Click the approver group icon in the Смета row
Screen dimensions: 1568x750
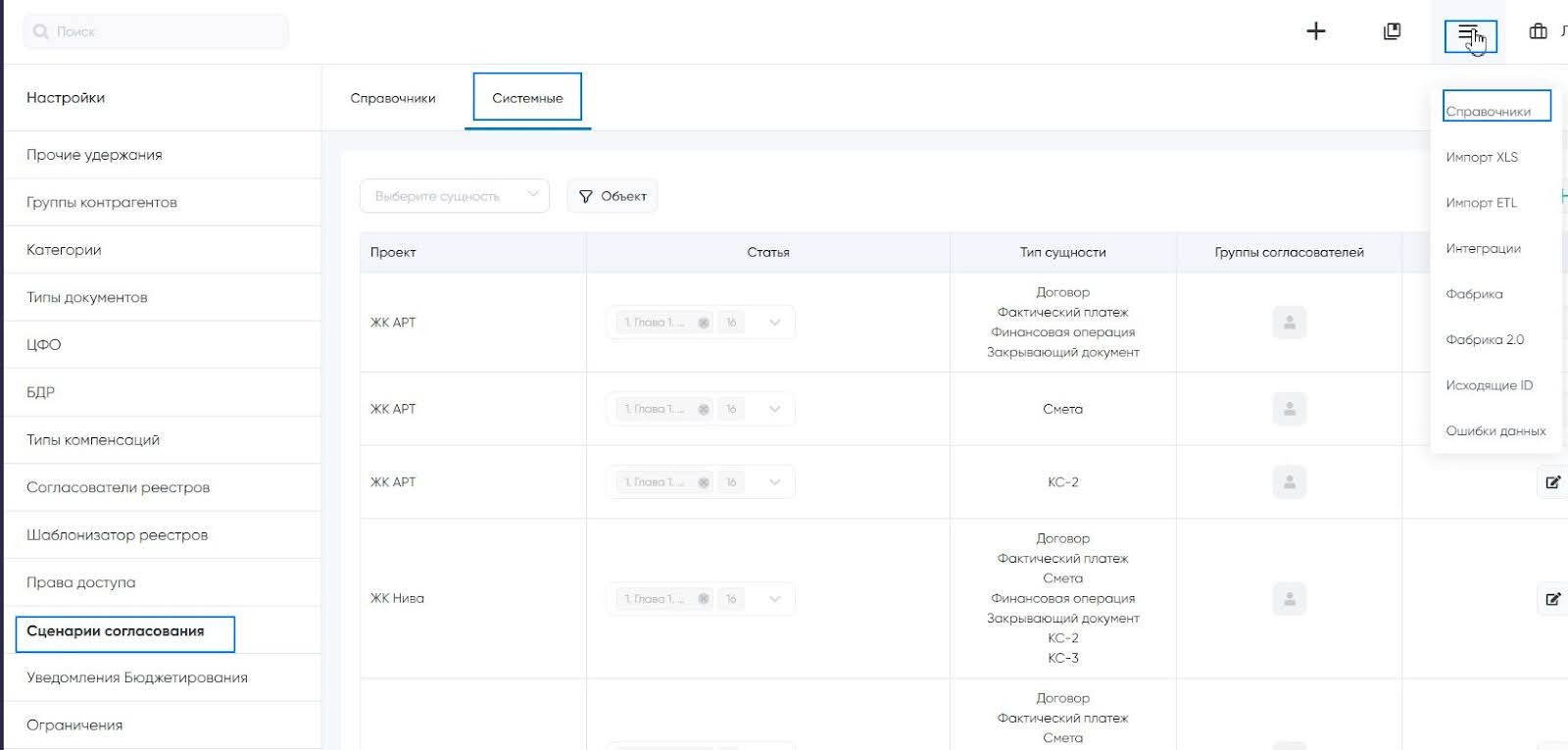1290,409
